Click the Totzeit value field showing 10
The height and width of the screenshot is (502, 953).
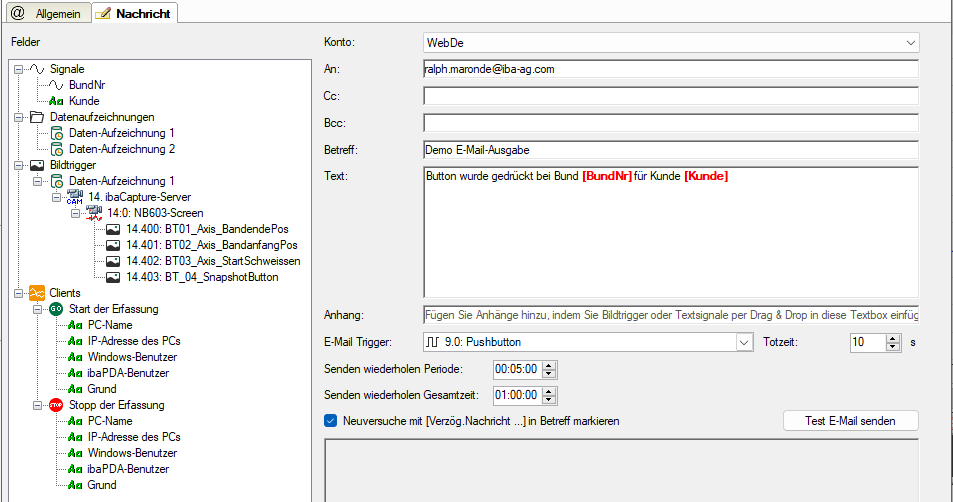tap(868, 342)
